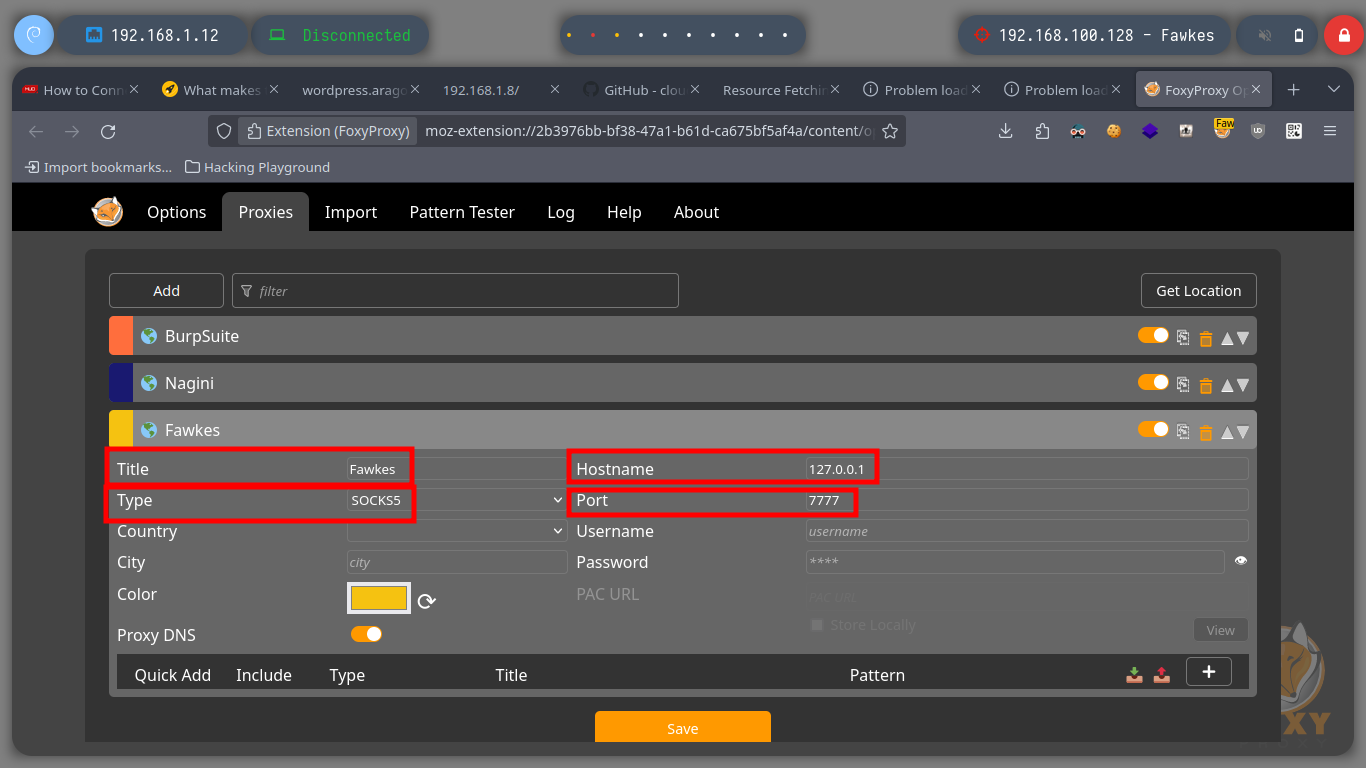Click the Get Location button
The height and width of the screenshot is (768, 1366).
1198,291
